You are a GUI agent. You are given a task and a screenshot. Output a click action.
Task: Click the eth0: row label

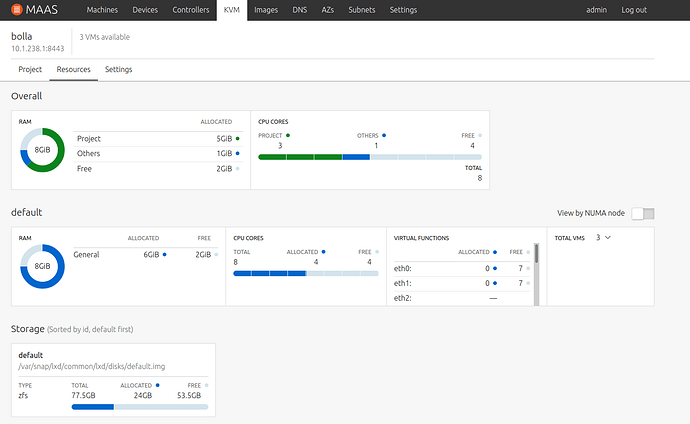pos(403,268)
